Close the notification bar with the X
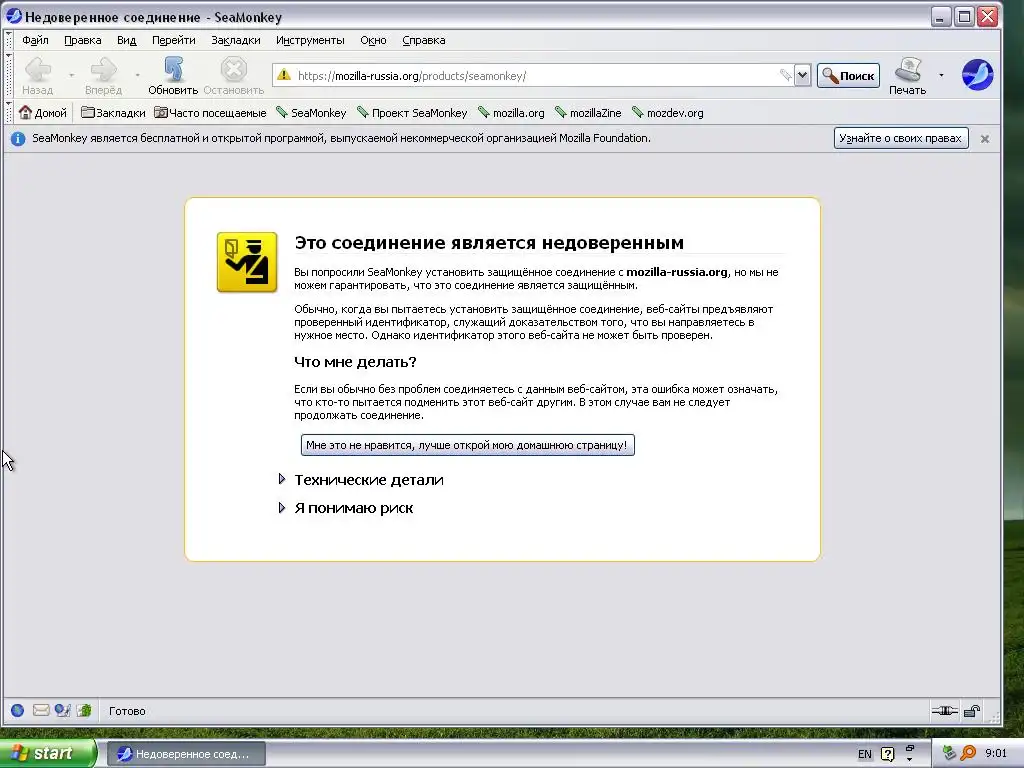This screenshot has width=1024, height=768. pos(985,138)
